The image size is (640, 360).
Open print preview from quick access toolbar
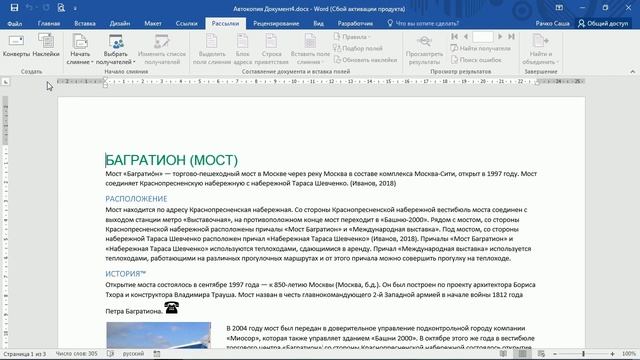61,8
